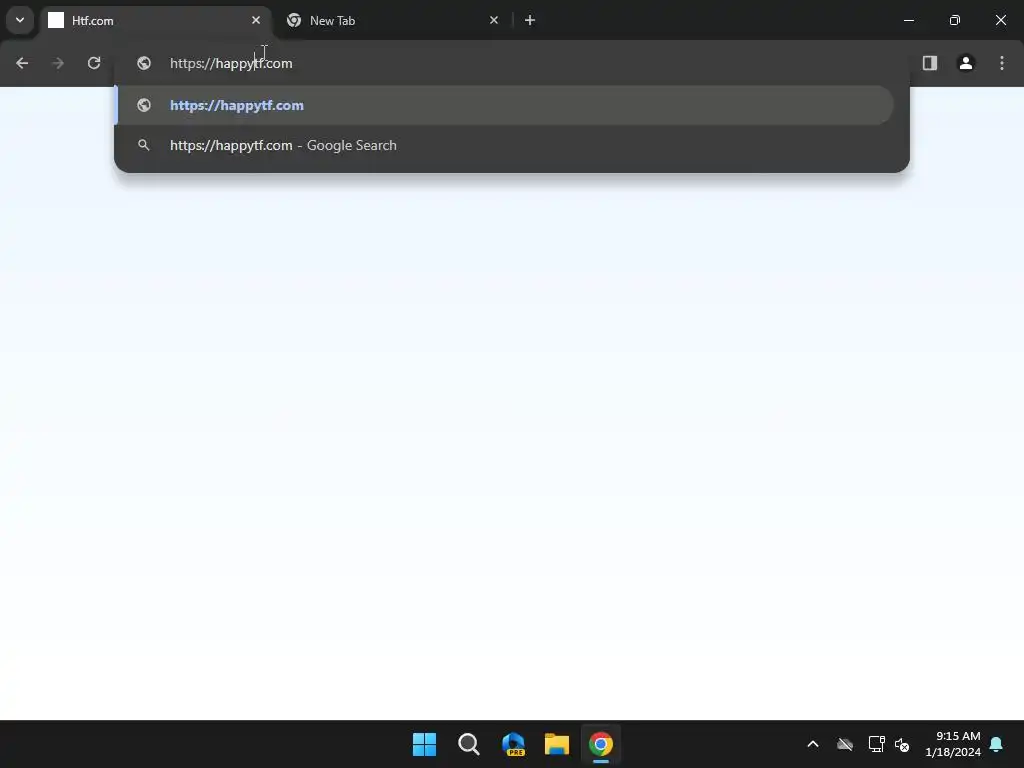The height and width of the screenshot is (768, 1024).
Task: Minimize the Chrome window
Action: 908,20
